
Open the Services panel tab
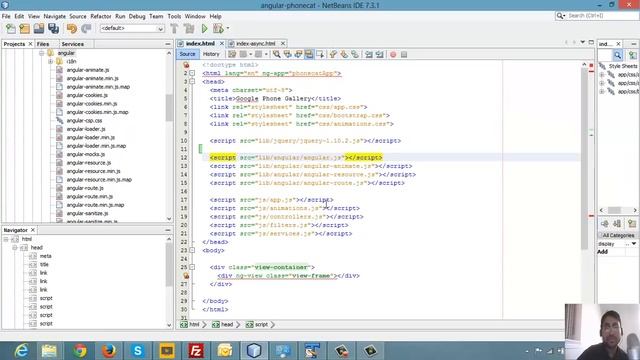[x=73, y=44]
